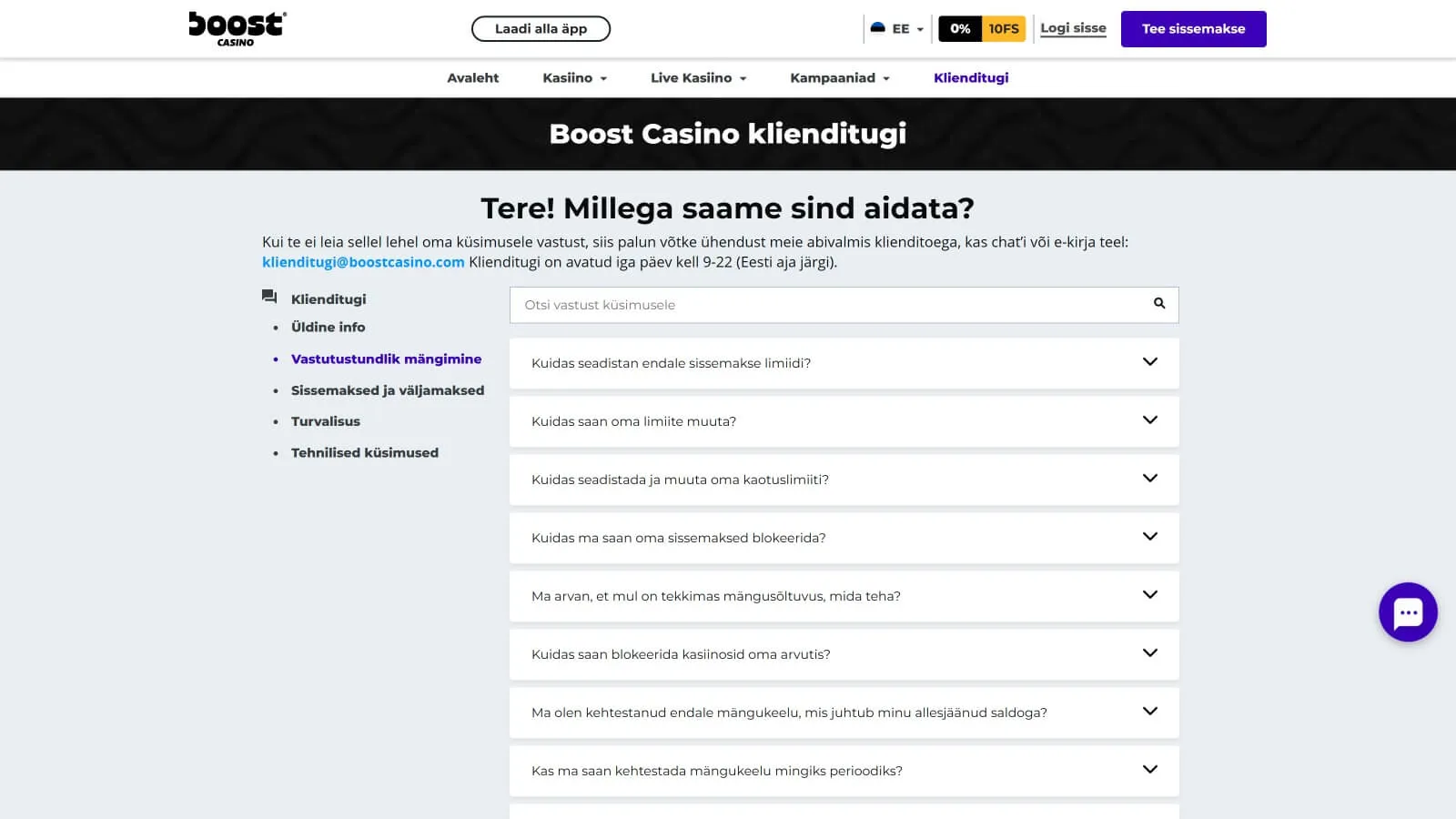Viewport: 1456px width, 819px height.
Task: Click the Klienditugi sidebar heading
Action: (x=329, y=299)
